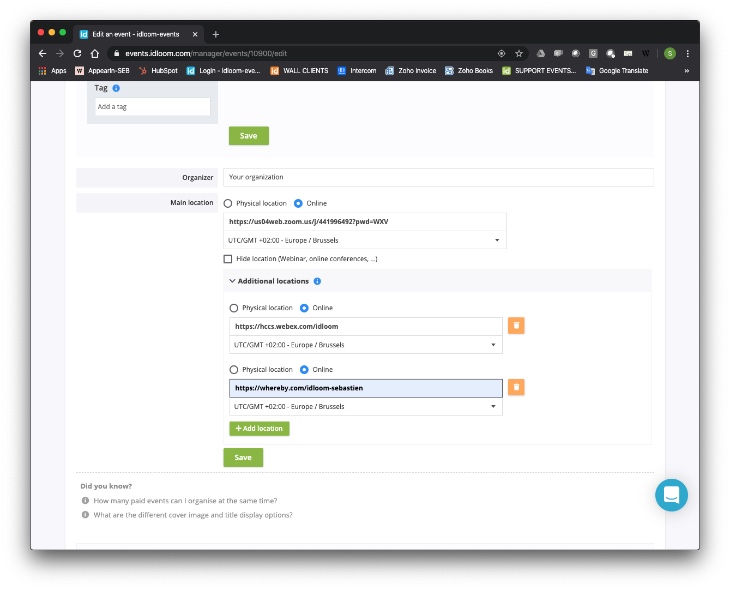The height and width of the screenshot is (590, 730).
Task: Open the browser home page
Action: pos(95,54)
